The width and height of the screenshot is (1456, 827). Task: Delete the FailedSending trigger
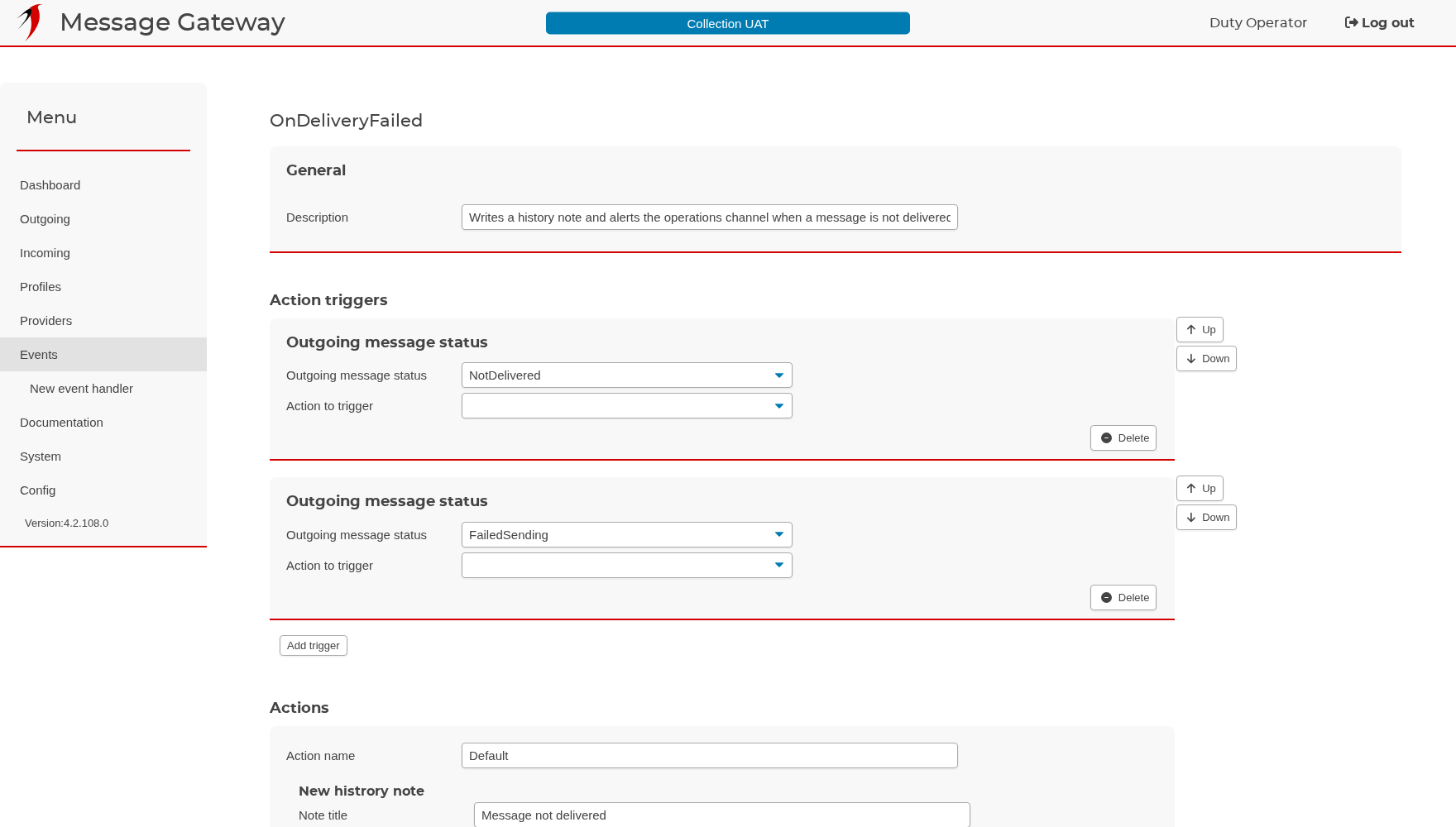click(1123, 597)
